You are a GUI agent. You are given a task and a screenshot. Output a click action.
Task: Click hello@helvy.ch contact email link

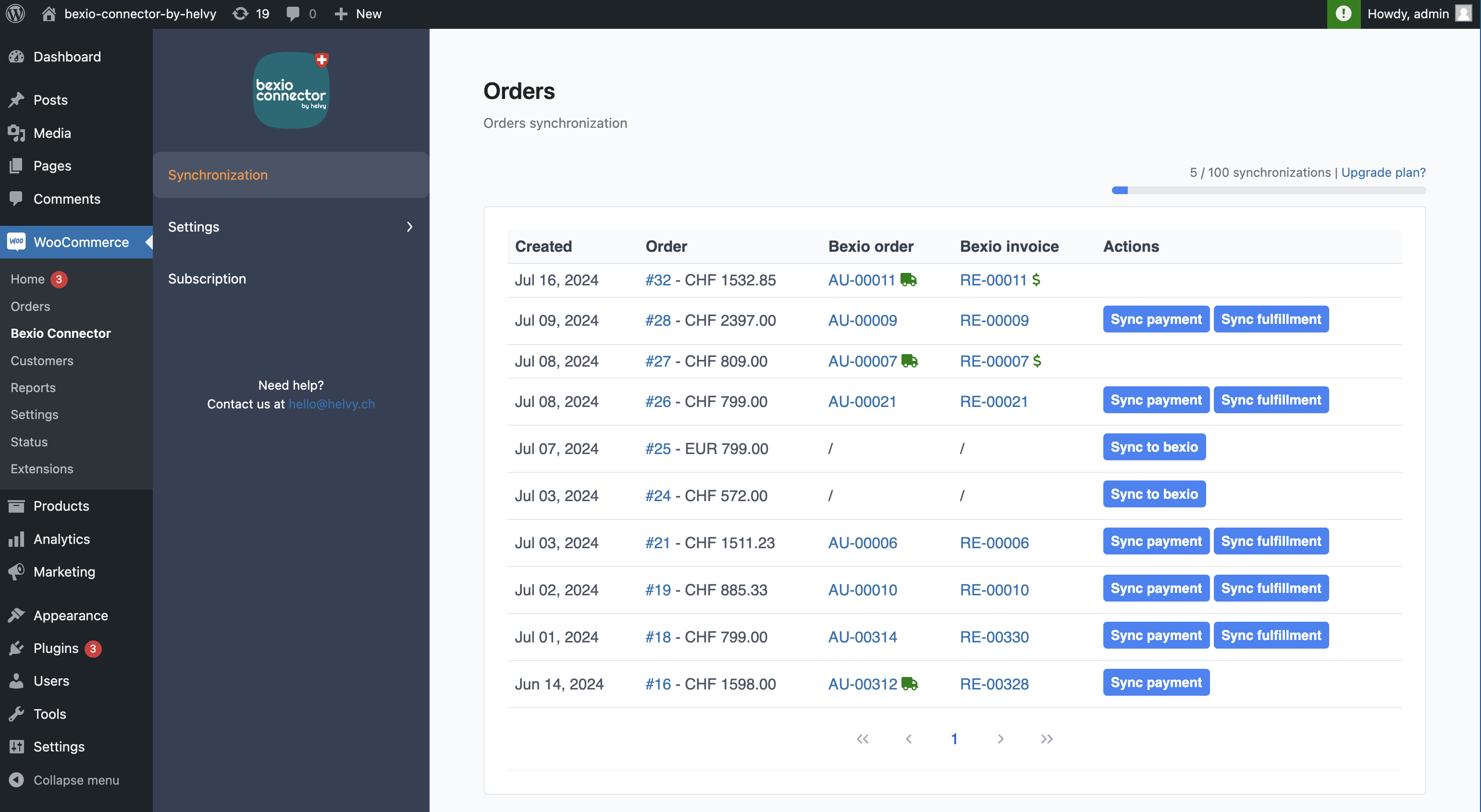click(x=331, y=403)
